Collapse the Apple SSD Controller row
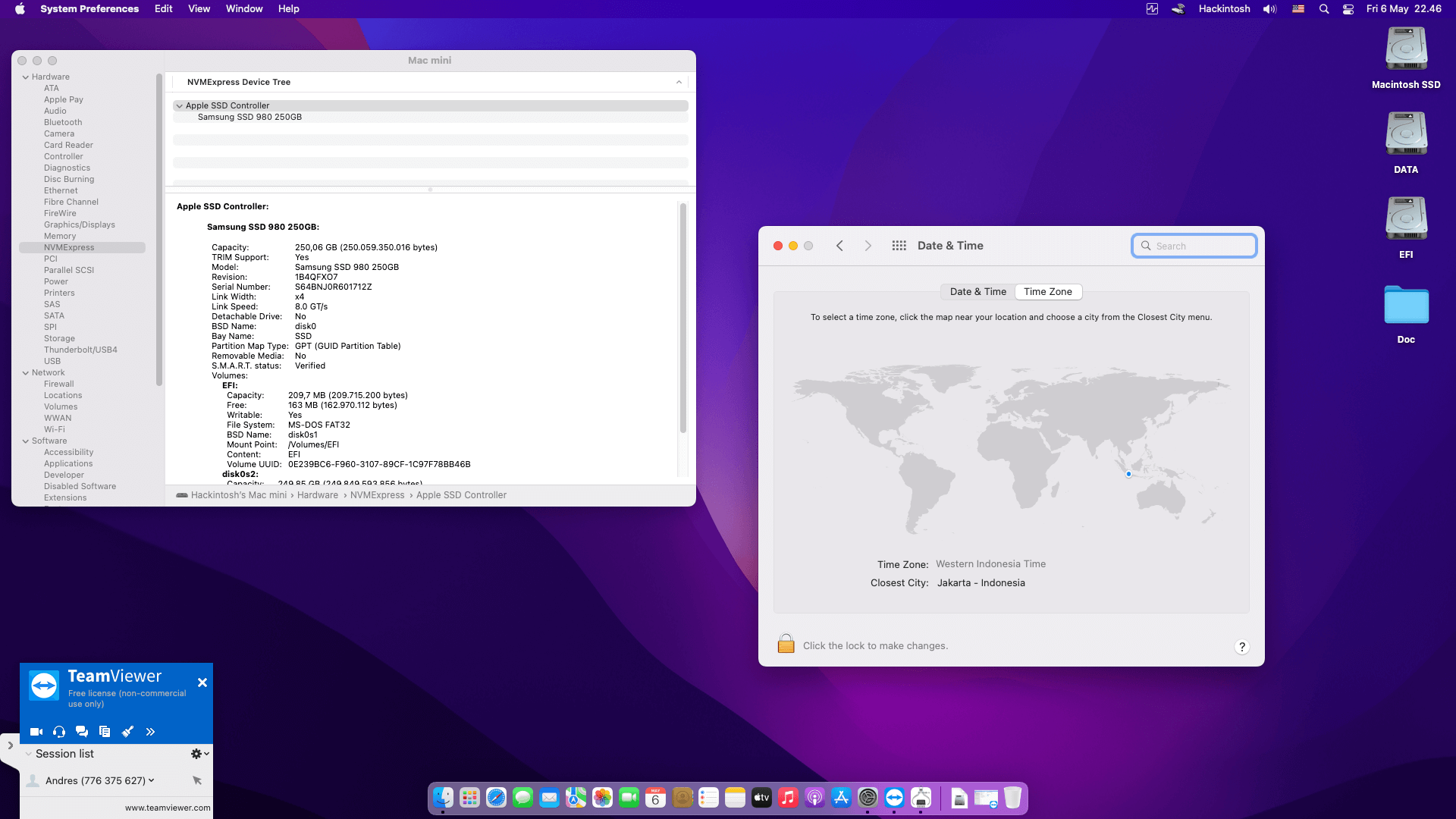Viewport: 1456px width, 819px height. pos(180,106)
